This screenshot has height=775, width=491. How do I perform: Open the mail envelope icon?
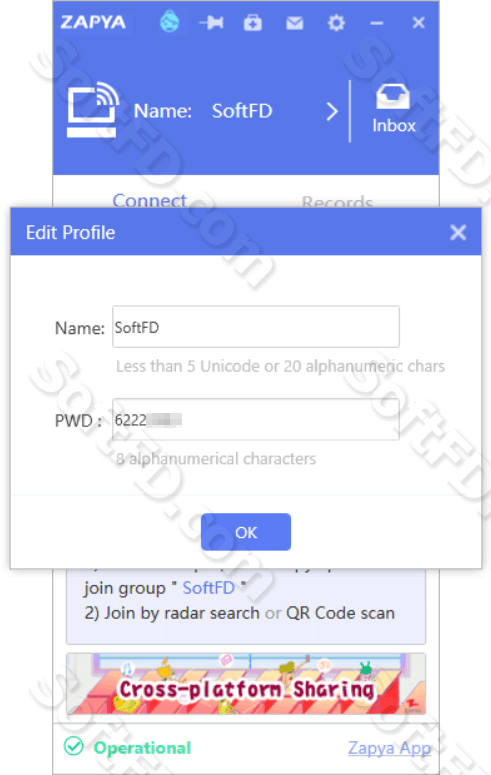(x=295, y=23)
